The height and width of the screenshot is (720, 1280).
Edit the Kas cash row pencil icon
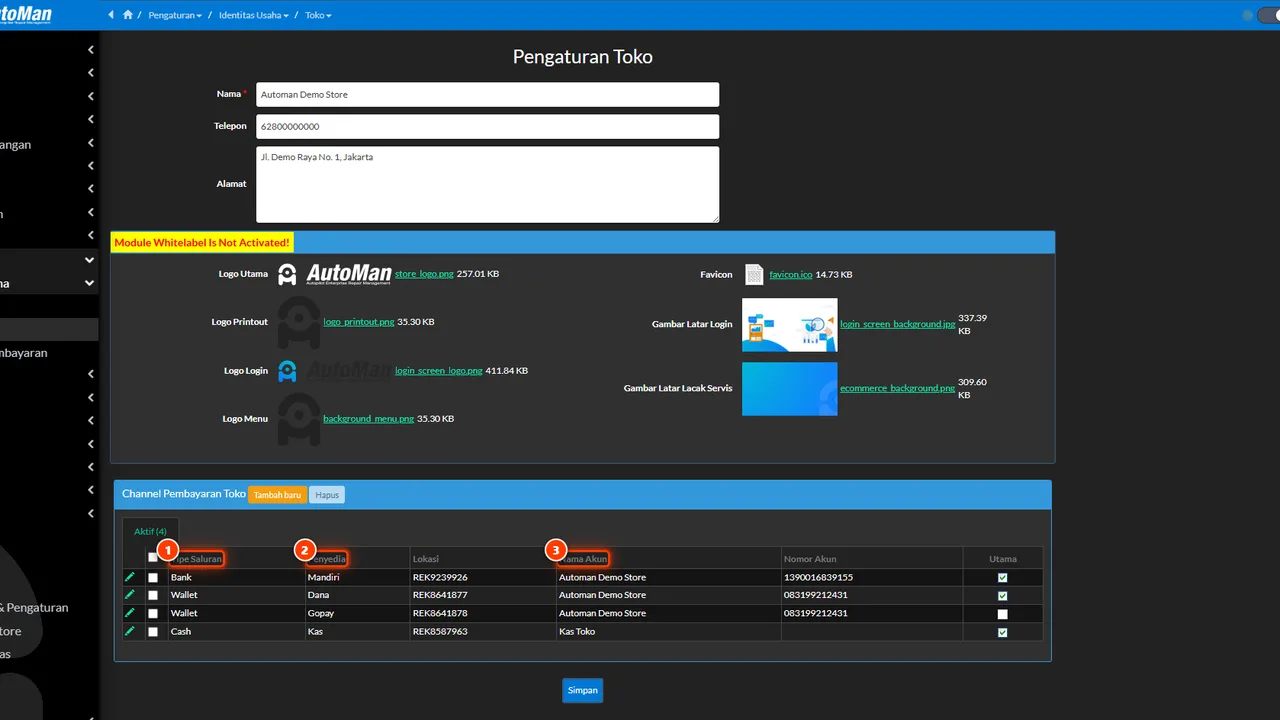[x=129, y=631]
